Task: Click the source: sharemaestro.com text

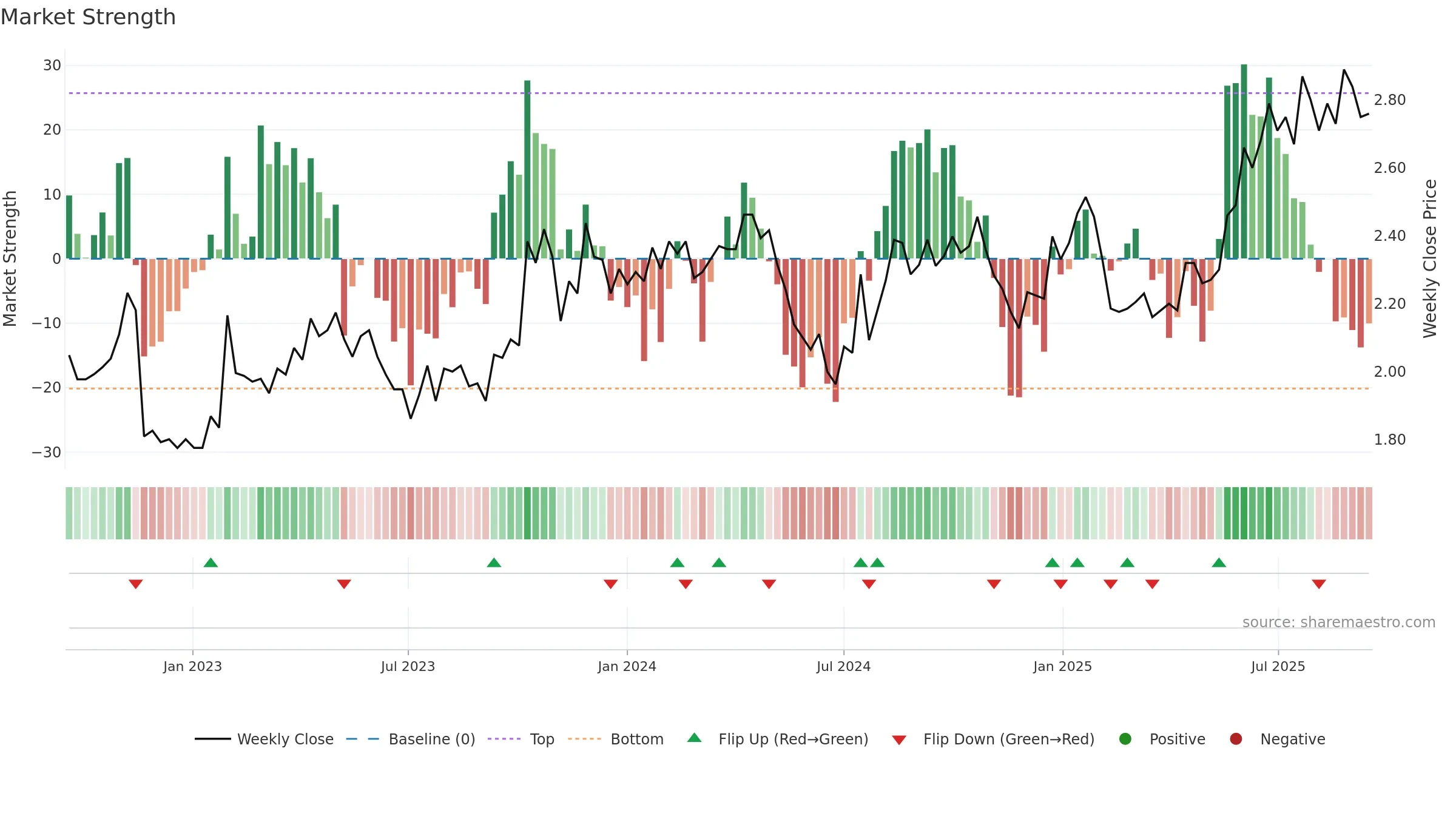Action: click(1339, 622)
